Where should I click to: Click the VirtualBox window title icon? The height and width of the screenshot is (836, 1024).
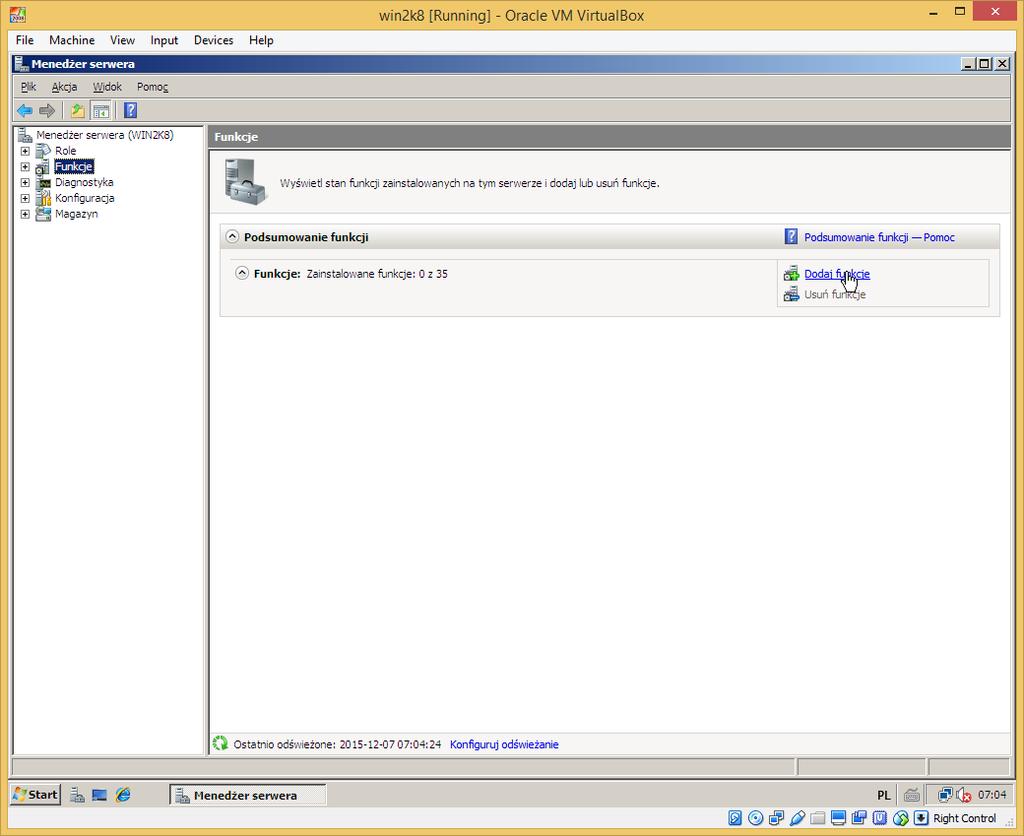pyautogui.click(x=18, y=14)
